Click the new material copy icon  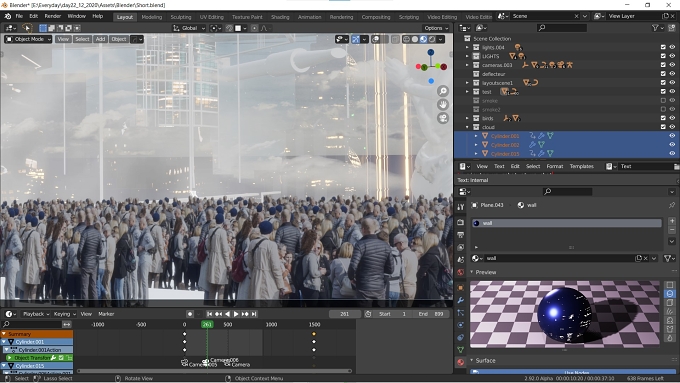638,258
